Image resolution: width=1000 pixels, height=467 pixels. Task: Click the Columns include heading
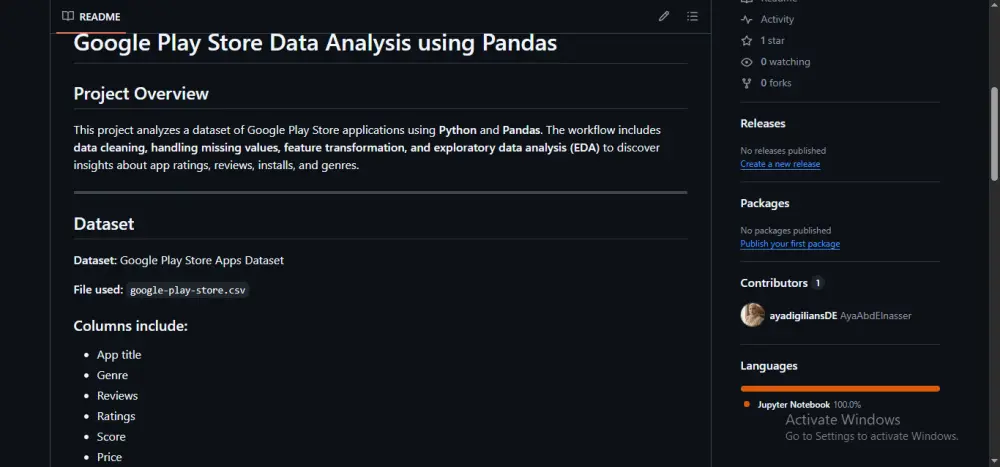[130, 326]
